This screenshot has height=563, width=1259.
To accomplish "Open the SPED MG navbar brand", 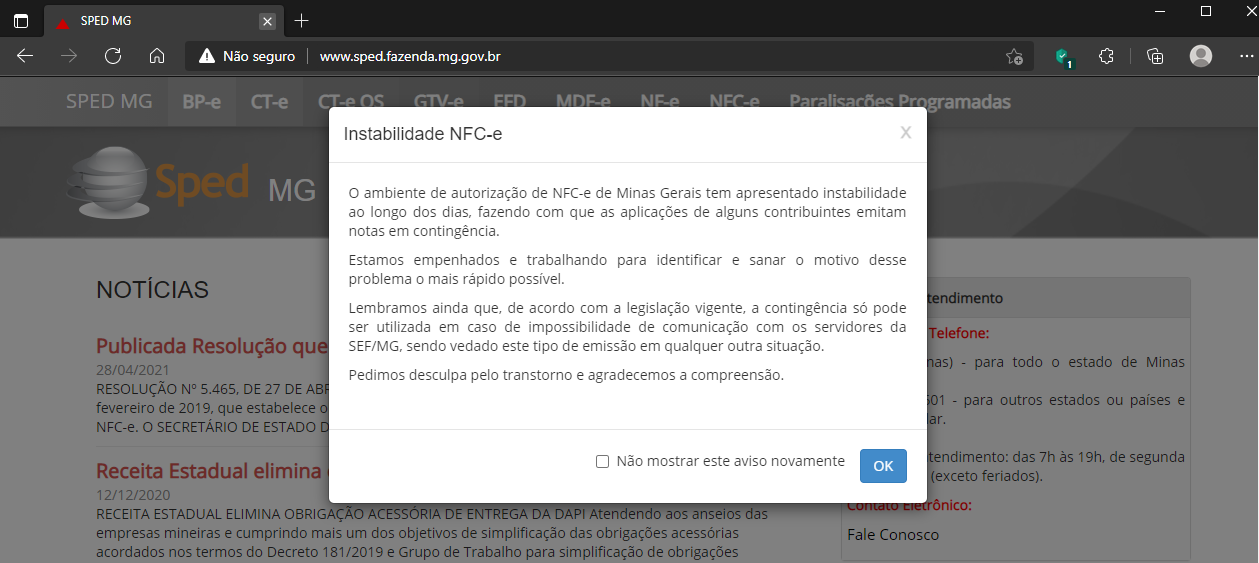I will (109, 101).
